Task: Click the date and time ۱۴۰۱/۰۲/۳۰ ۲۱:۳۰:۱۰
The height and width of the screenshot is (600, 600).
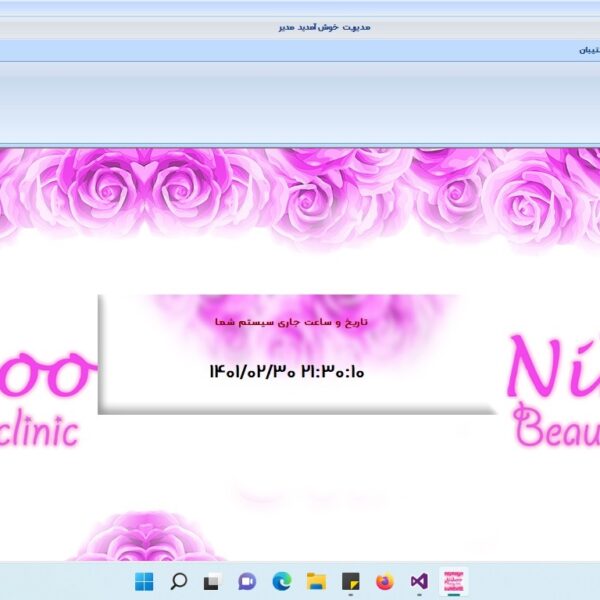Action: (x=287, y=371)
